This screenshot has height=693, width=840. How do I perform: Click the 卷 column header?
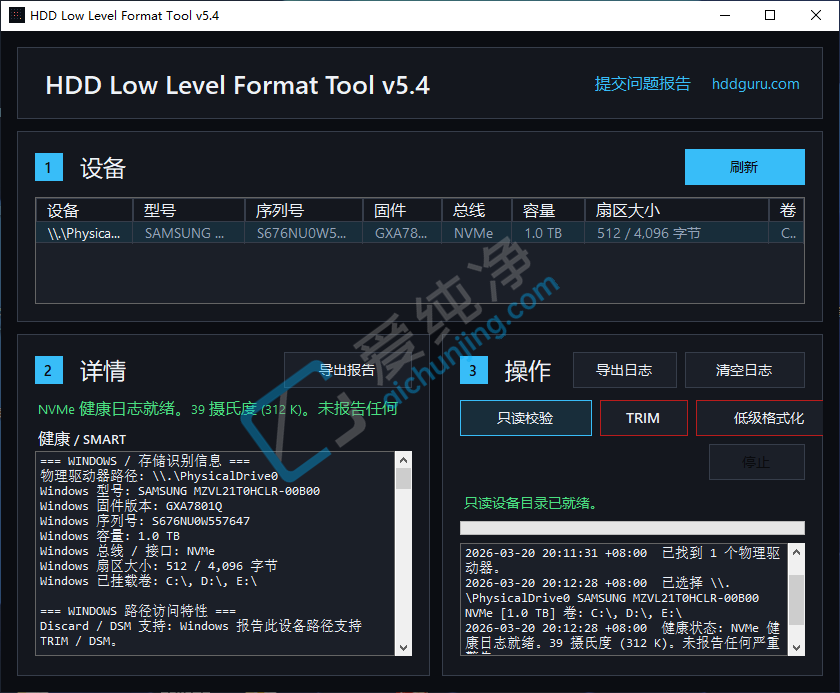(x=786, y=210)
